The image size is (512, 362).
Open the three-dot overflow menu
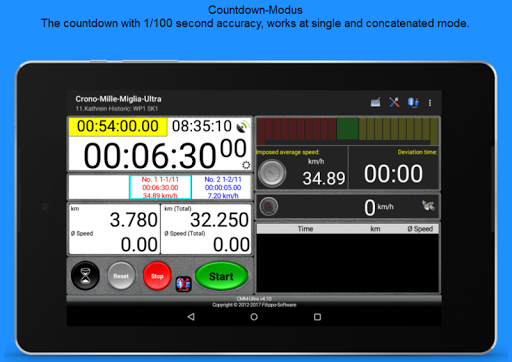pos(430,103)
